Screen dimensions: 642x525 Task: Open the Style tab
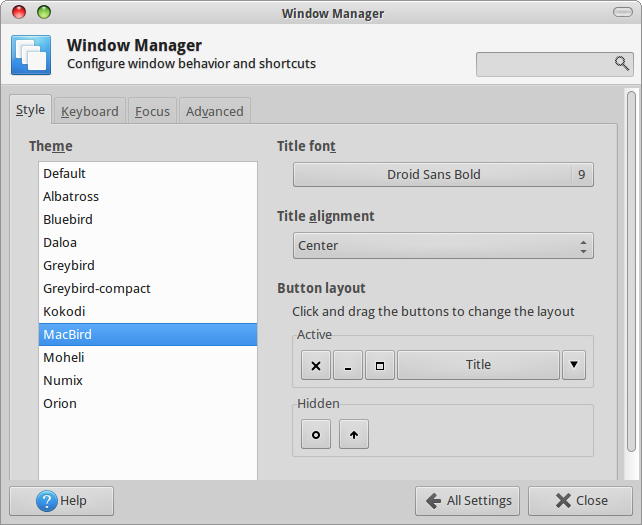tap(31, 110)
